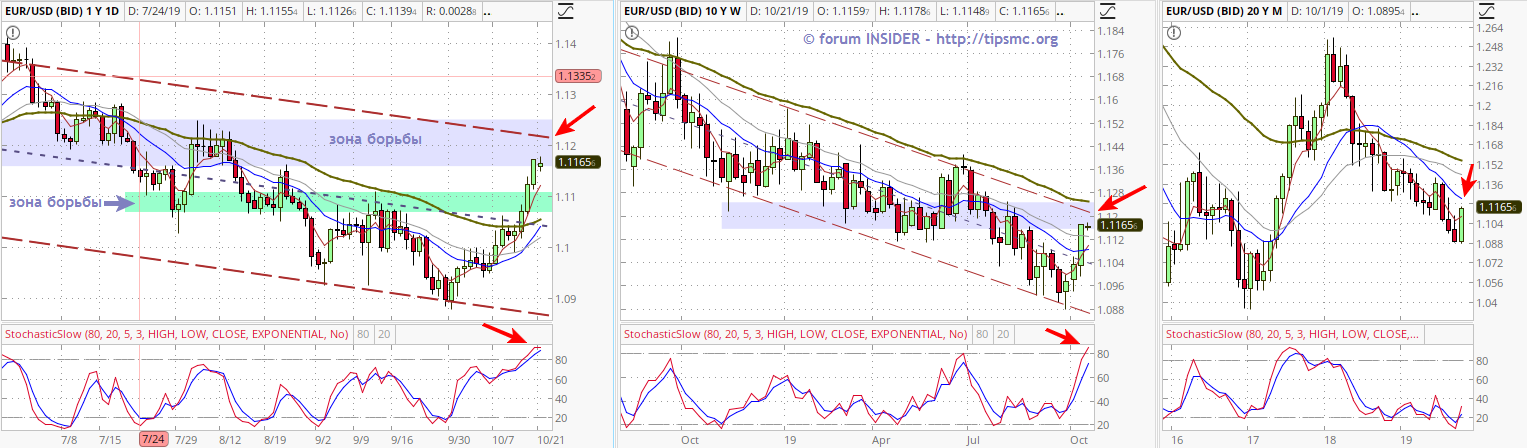1527x448 pixels.
Task: Click the price-scale icon on the monthly chart
Action: tap(1489, 11)
